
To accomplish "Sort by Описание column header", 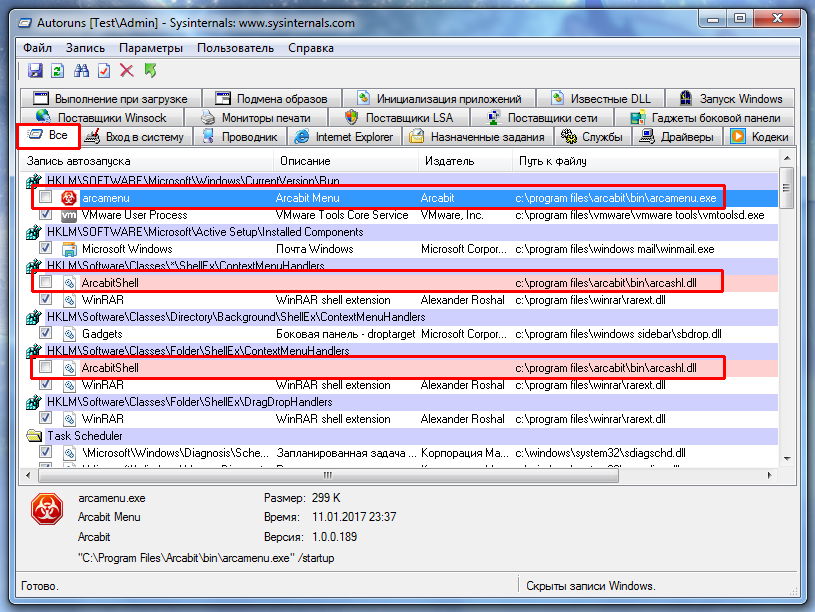I will click(x=346, y=161).
